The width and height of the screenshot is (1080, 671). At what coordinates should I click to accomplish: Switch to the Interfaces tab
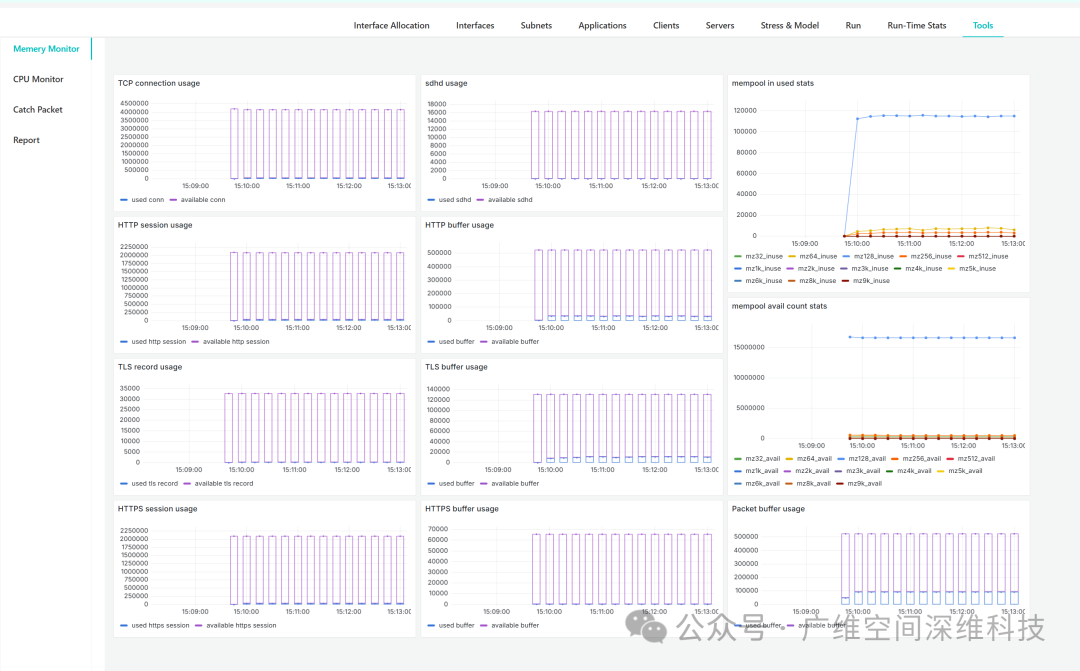[475, 25]
